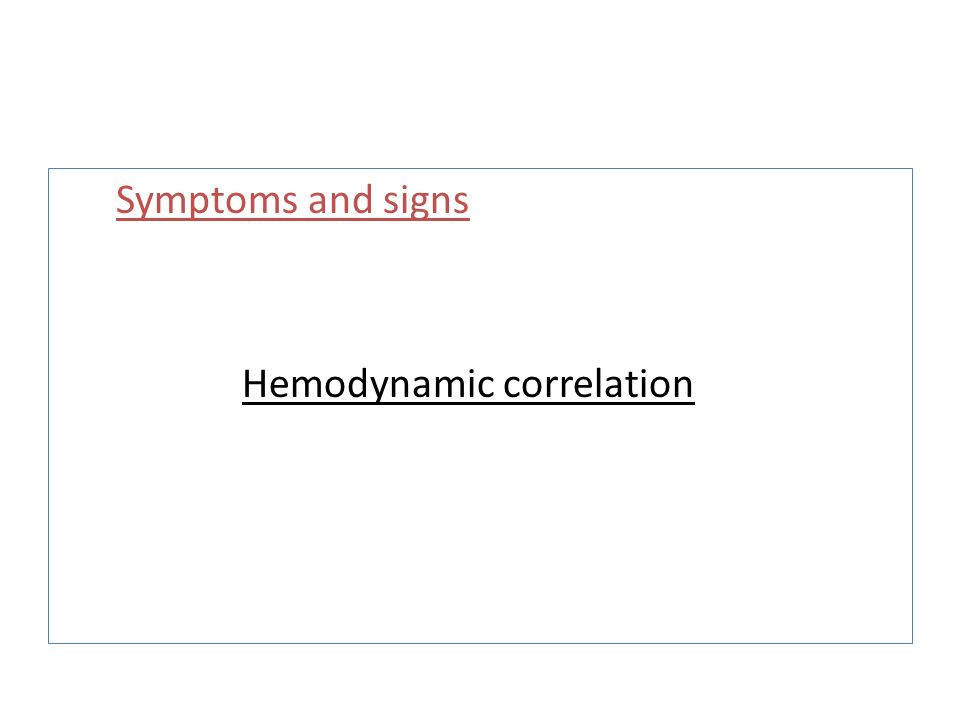Click the word 'signs' in the heading
Screen dimensions: 960x720
[426, 202]
